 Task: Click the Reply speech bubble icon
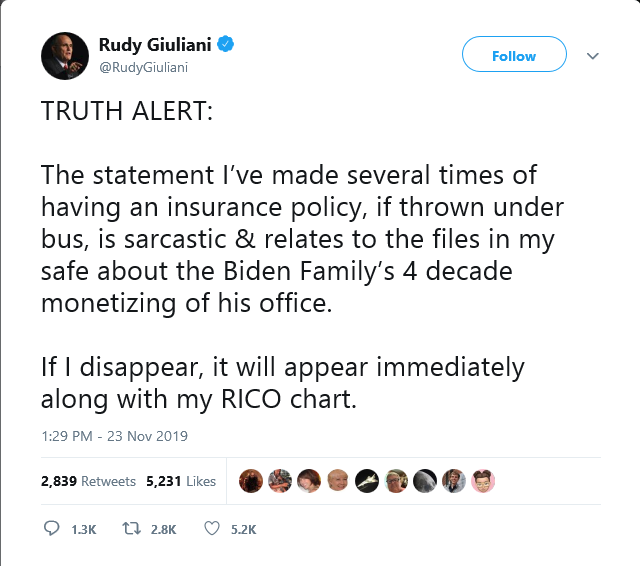coord(53,529)
